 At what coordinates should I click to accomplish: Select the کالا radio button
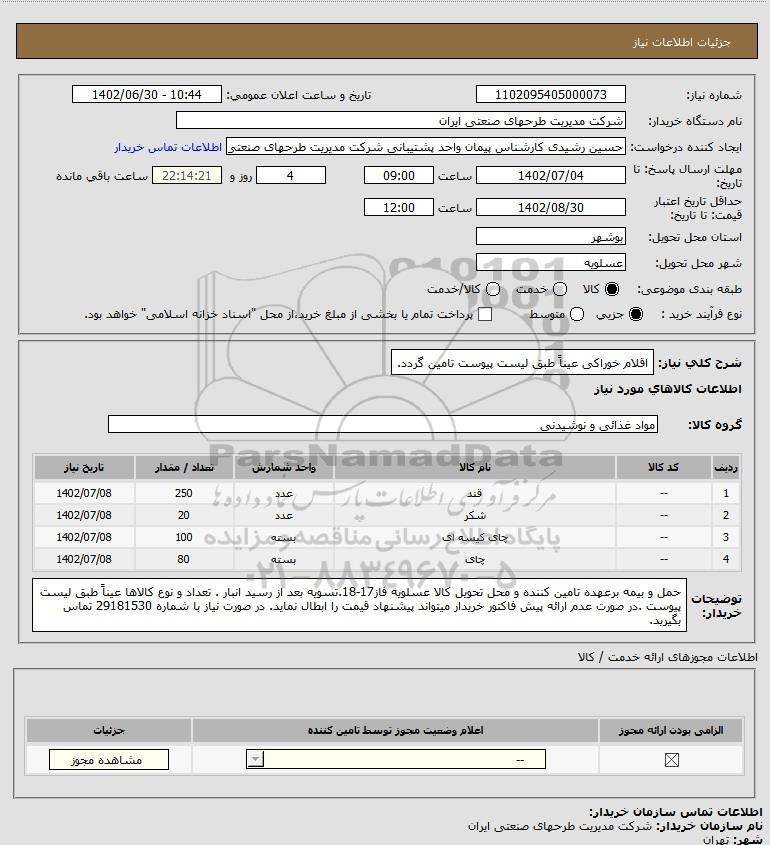[x=612, y=289]
